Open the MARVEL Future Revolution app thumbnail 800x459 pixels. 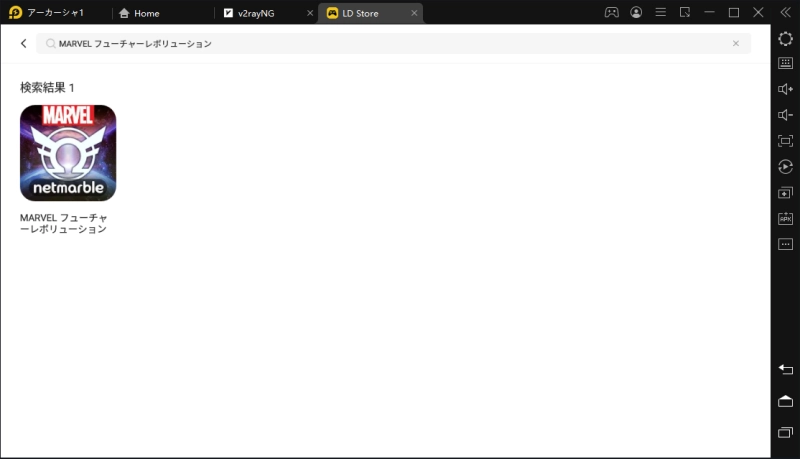(68, 153)
